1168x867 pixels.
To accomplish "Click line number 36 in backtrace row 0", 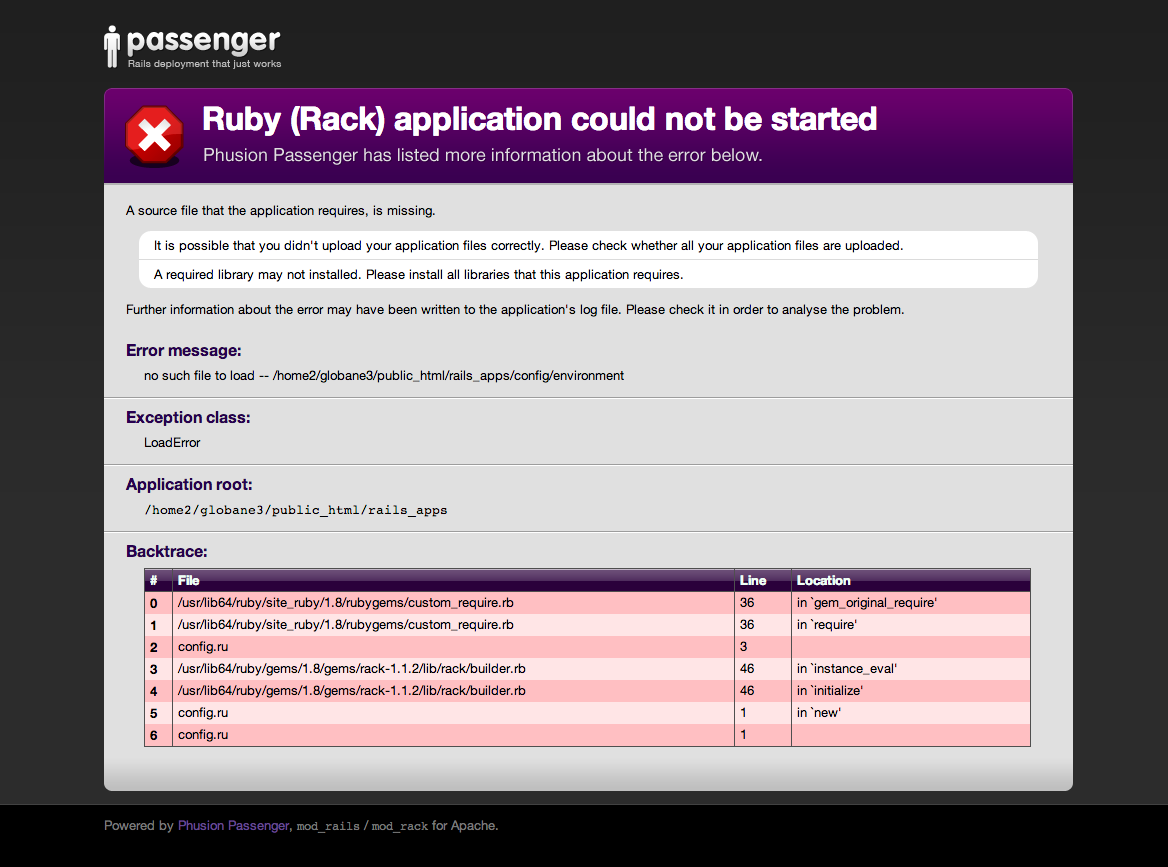I will click(747, 603).
